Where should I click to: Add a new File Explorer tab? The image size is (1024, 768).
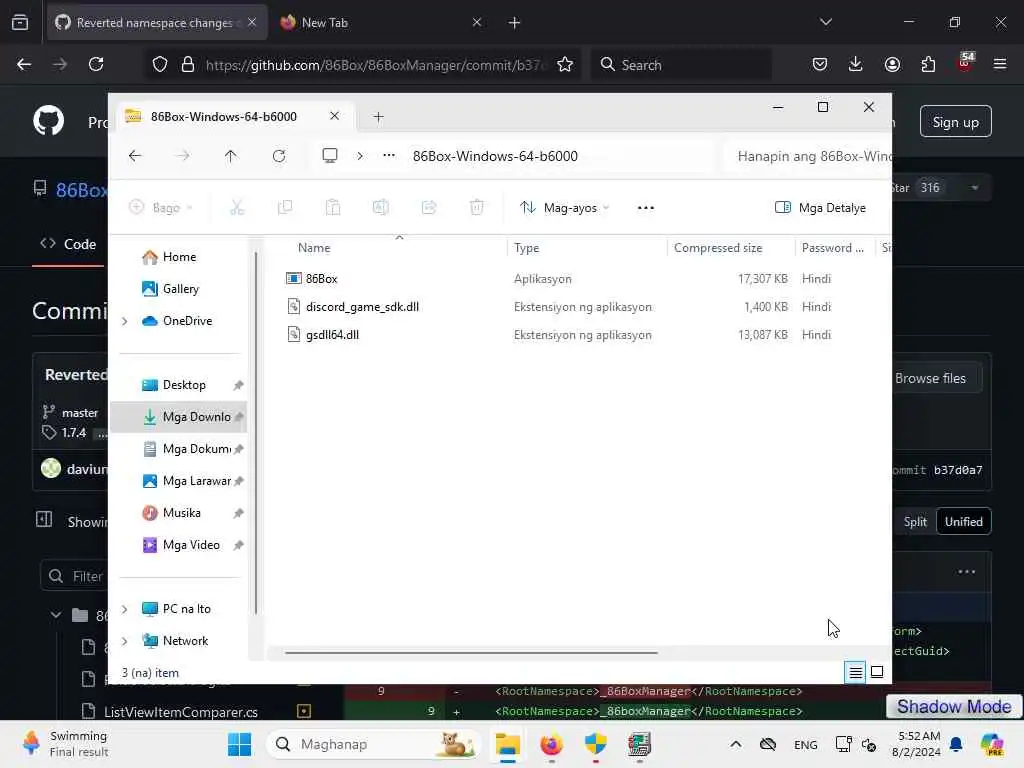click(x=378, y=117)
